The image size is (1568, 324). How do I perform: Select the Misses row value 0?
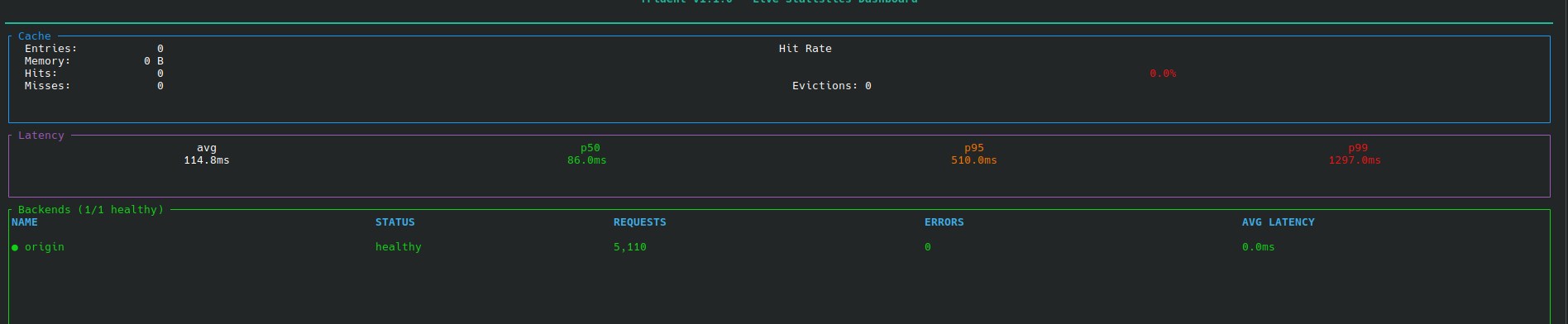[x=160, y=86]
